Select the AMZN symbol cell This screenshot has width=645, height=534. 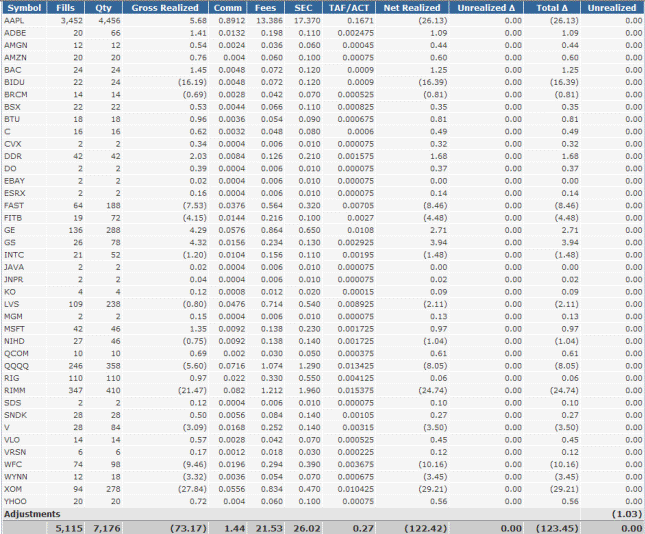point(15,58)
